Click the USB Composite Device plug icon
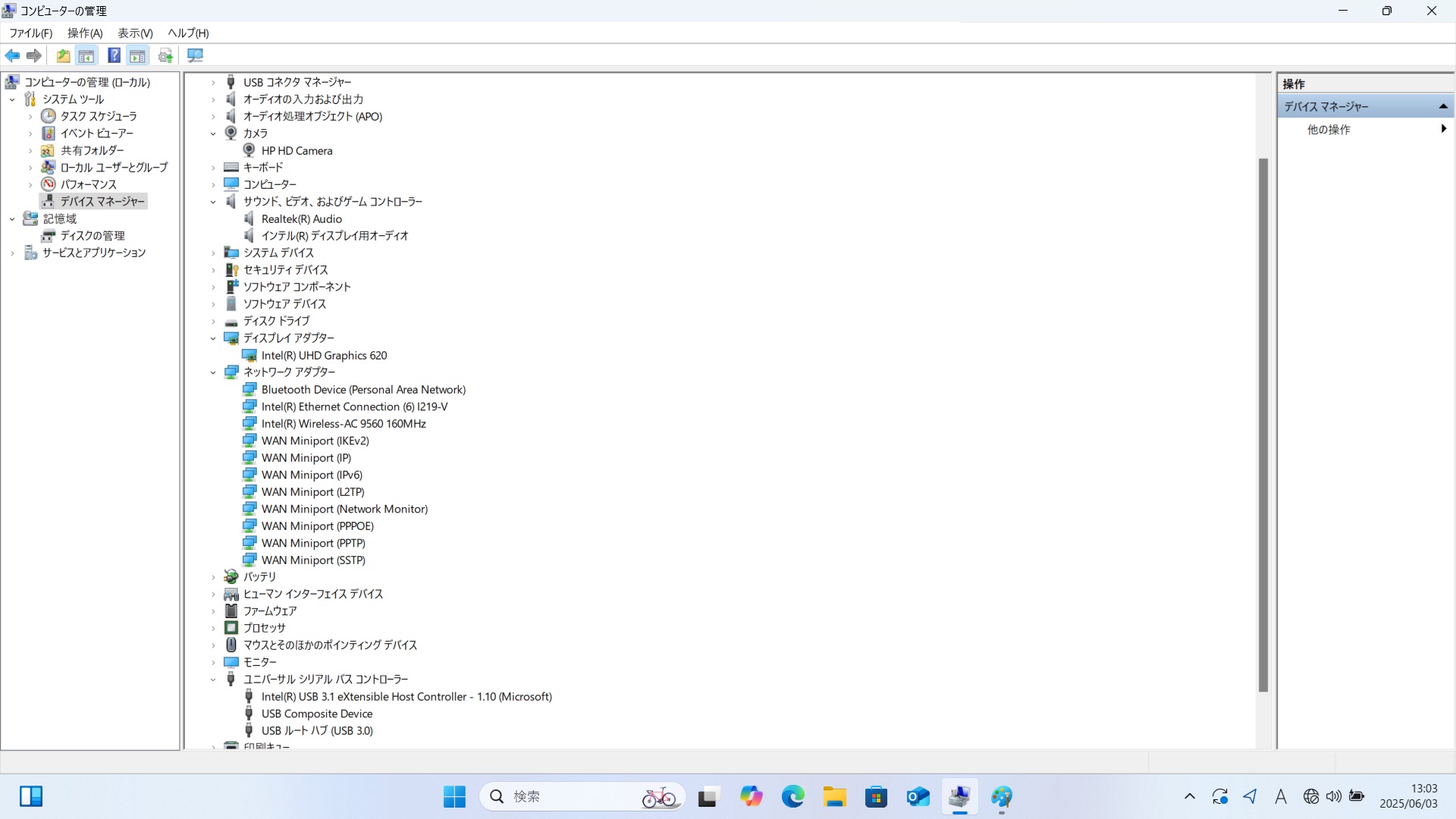 click(249, 714)
